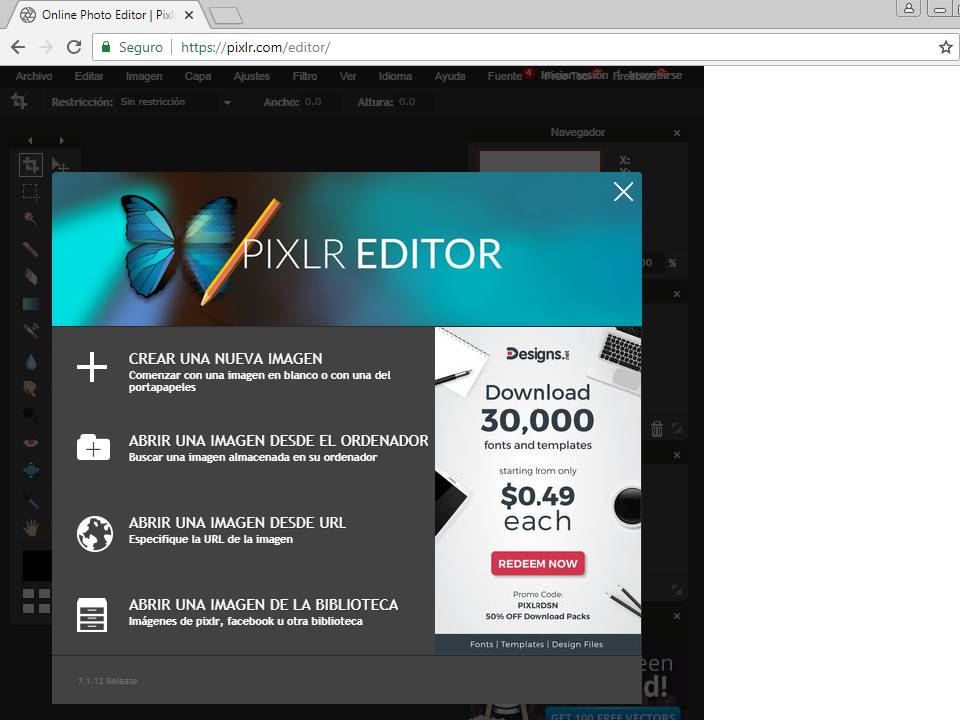Select the Bloat tool

(x=31, y=470)
